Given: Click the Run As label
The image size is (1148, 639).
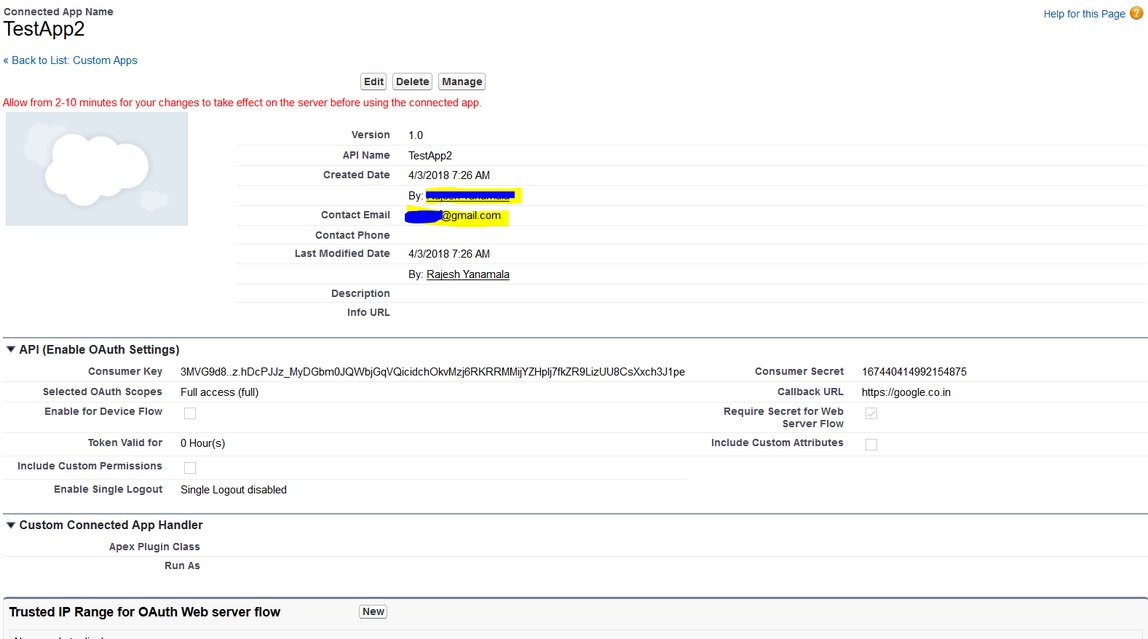Looking at the screenshot, I should [x=182, y=565].
